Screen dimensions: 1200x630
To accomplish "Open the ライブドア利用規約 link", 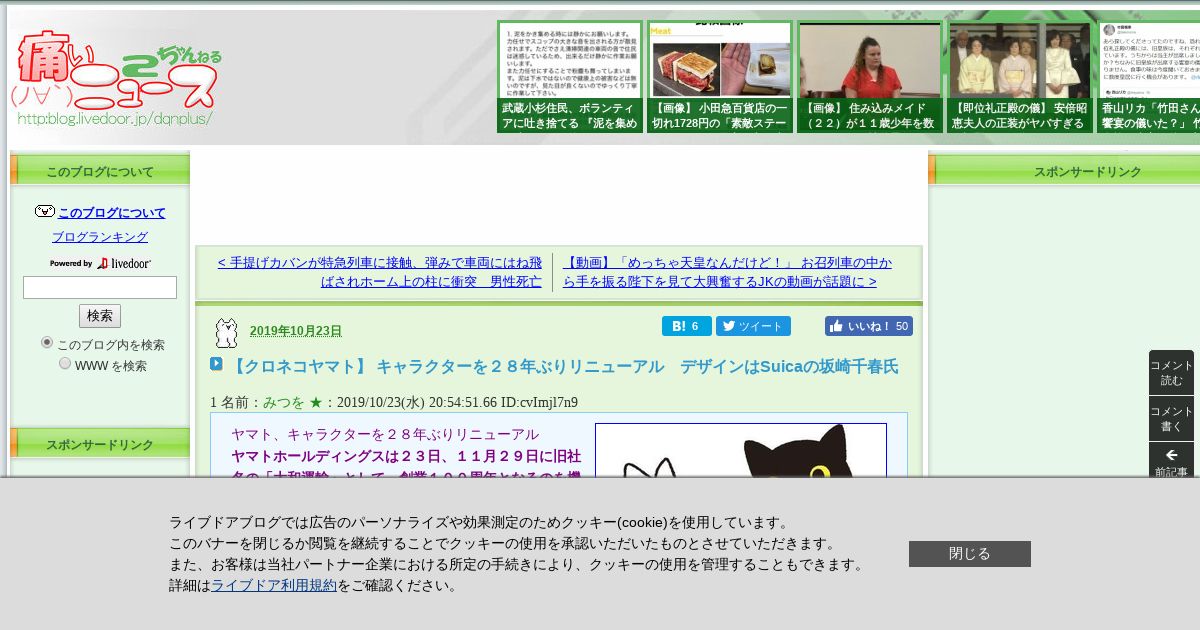I will coord(274,586).
